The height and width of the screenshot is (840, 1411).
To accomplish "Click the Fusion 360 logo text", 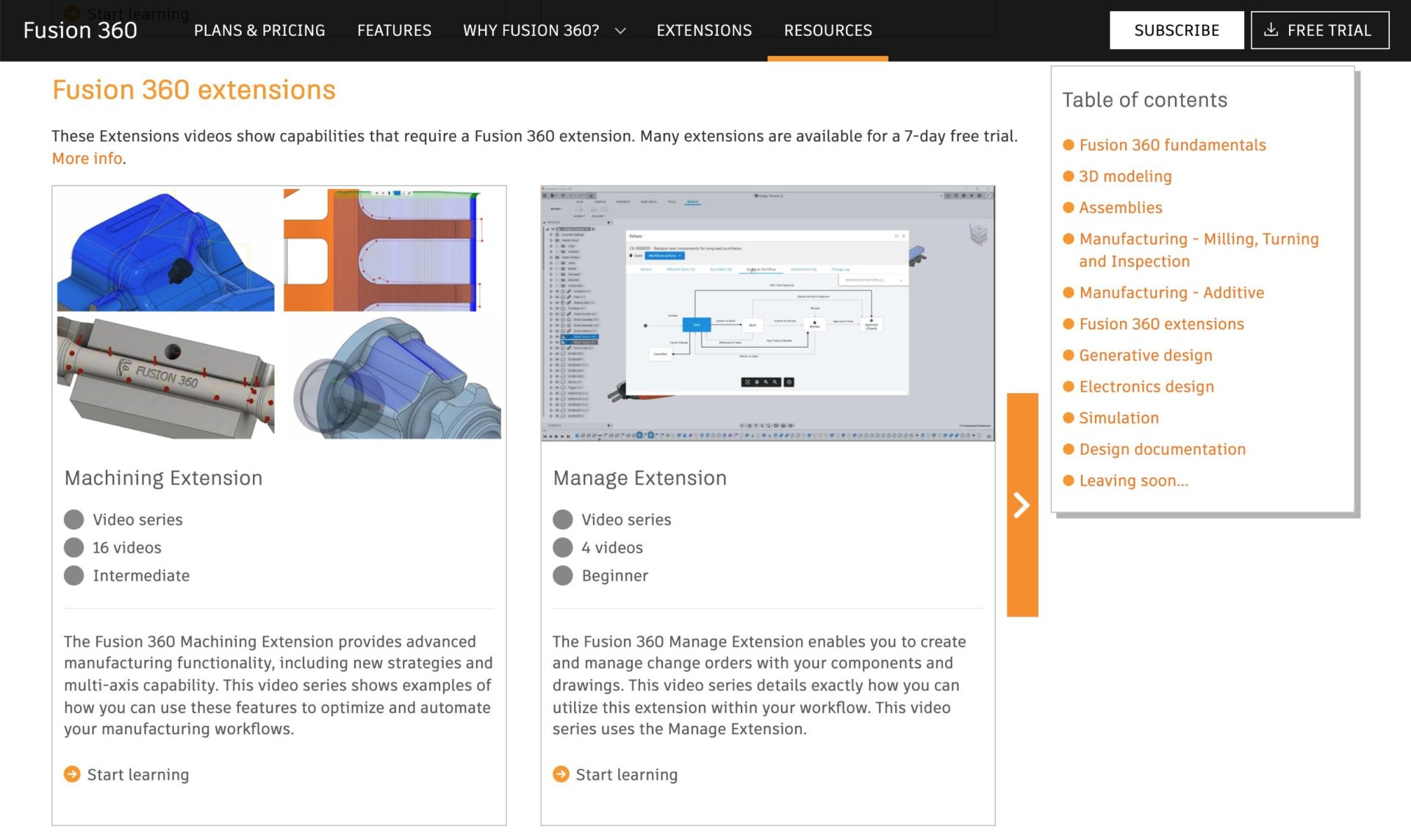I will [x=80, y=30].
